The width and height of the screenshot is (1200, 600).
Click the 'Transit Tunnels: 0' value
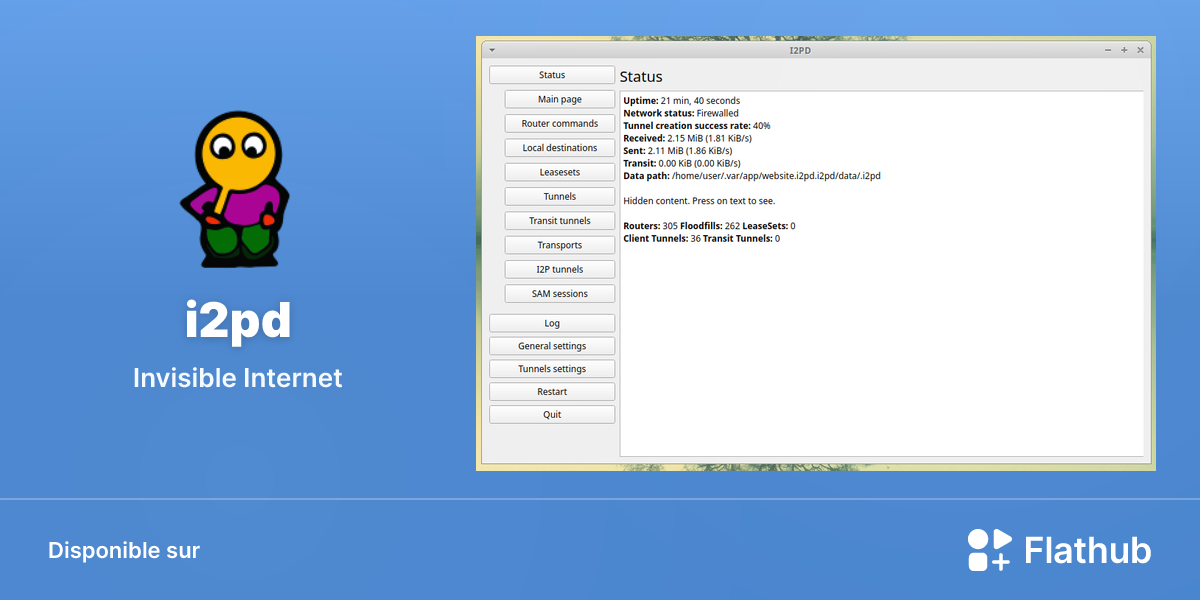741,239
